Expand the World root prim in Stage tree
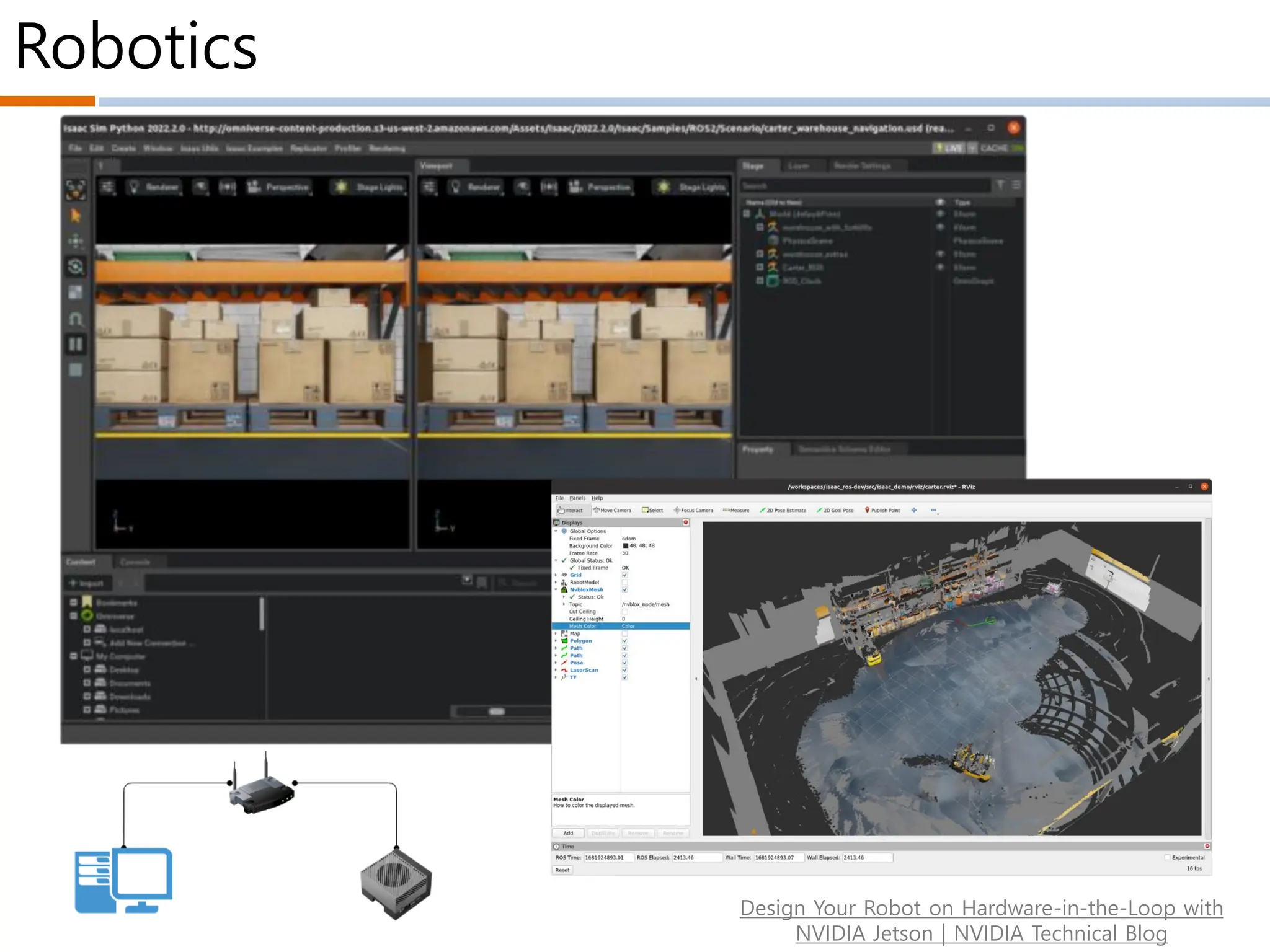 pos(747,214)
